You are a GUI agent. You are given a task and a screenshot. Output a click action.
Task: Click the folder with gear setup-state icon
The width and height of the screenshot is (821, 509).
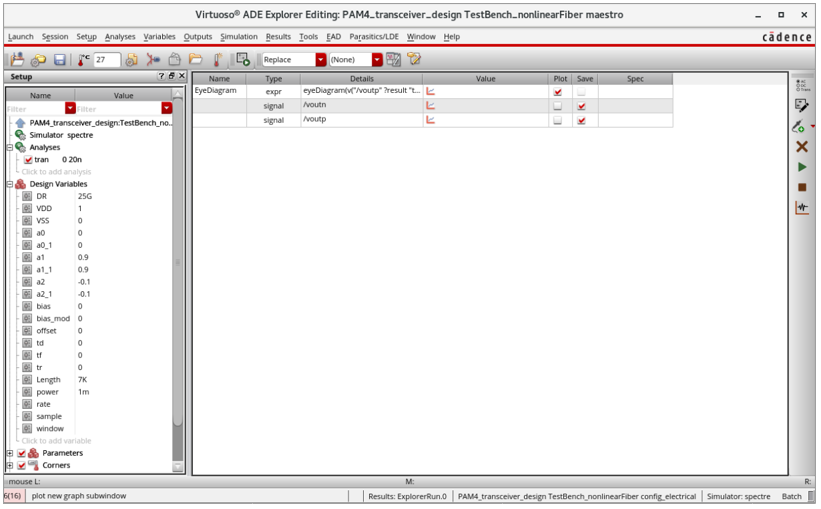[x=38, y=60]
